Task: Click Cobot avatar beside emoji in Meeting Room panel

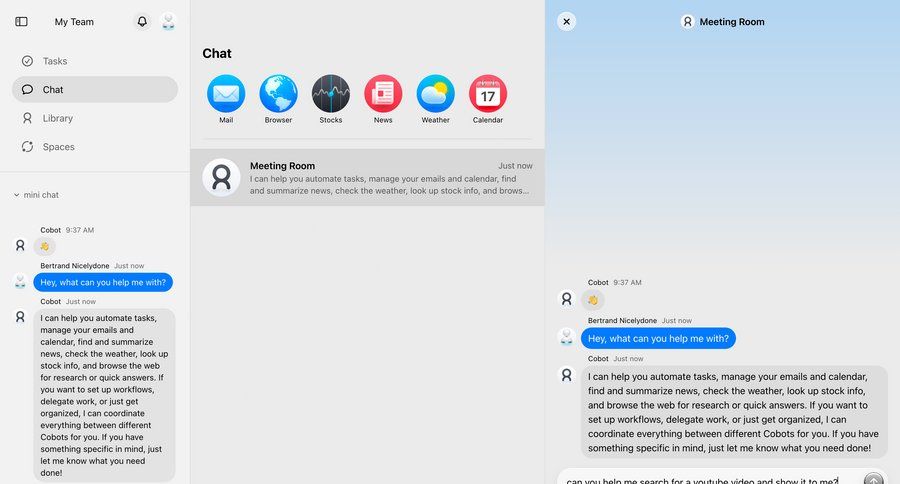Action: coord(567,299)
